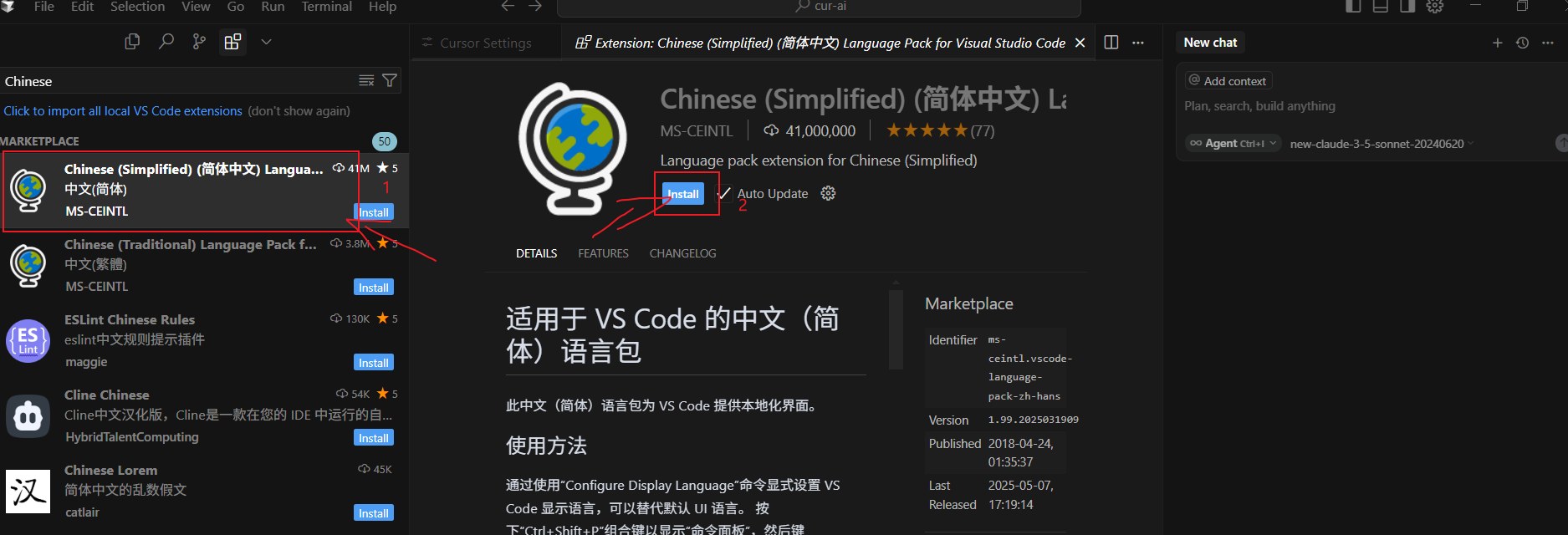The image size is (1568, 535).
Task: Open chat panel more options ellipsis
Action: 1548,43
